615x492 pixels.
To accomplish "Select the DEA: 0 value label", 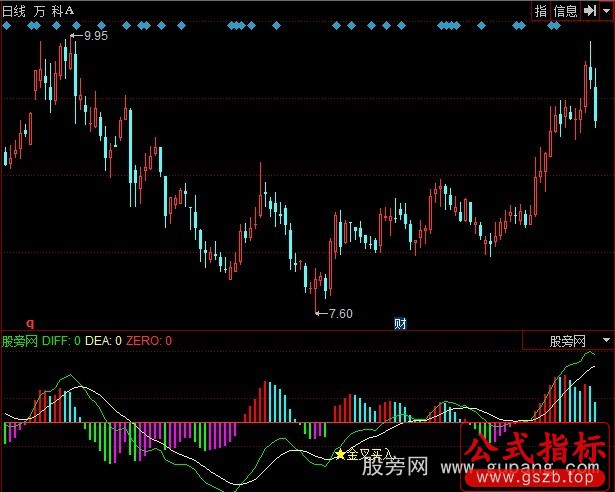I will tap(104, 341).
